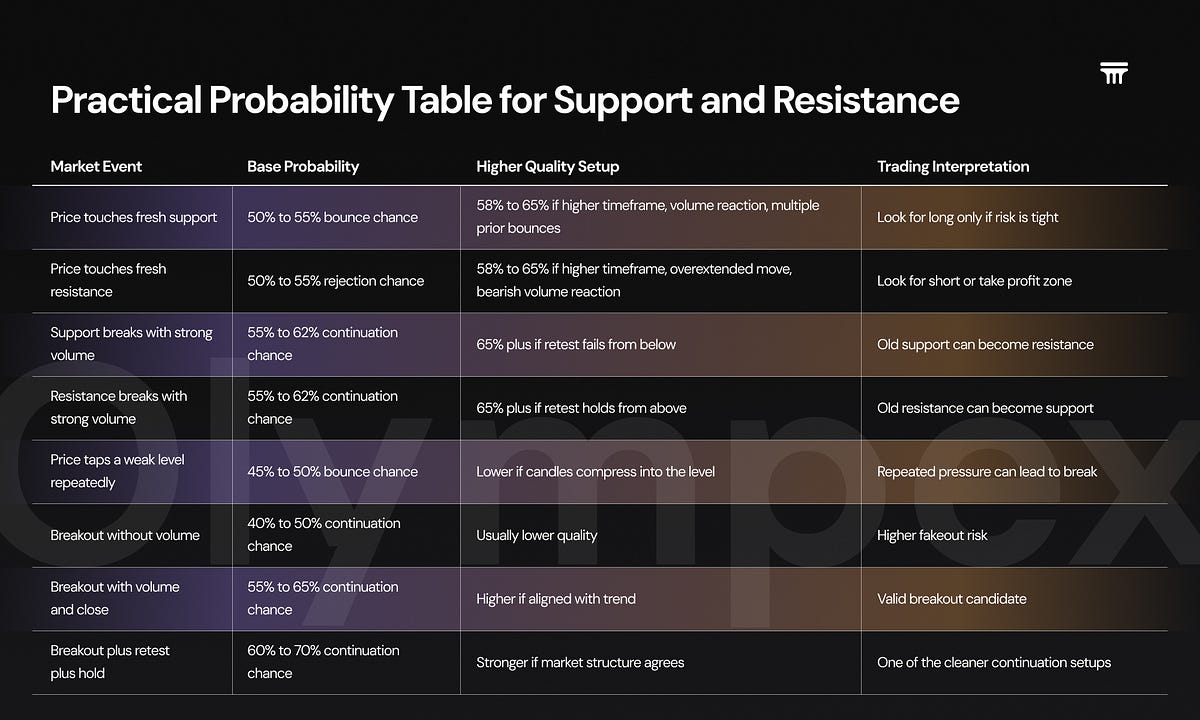
Task: Click 'One of the cleaner continuation setups'
Action: click(994, 662)
